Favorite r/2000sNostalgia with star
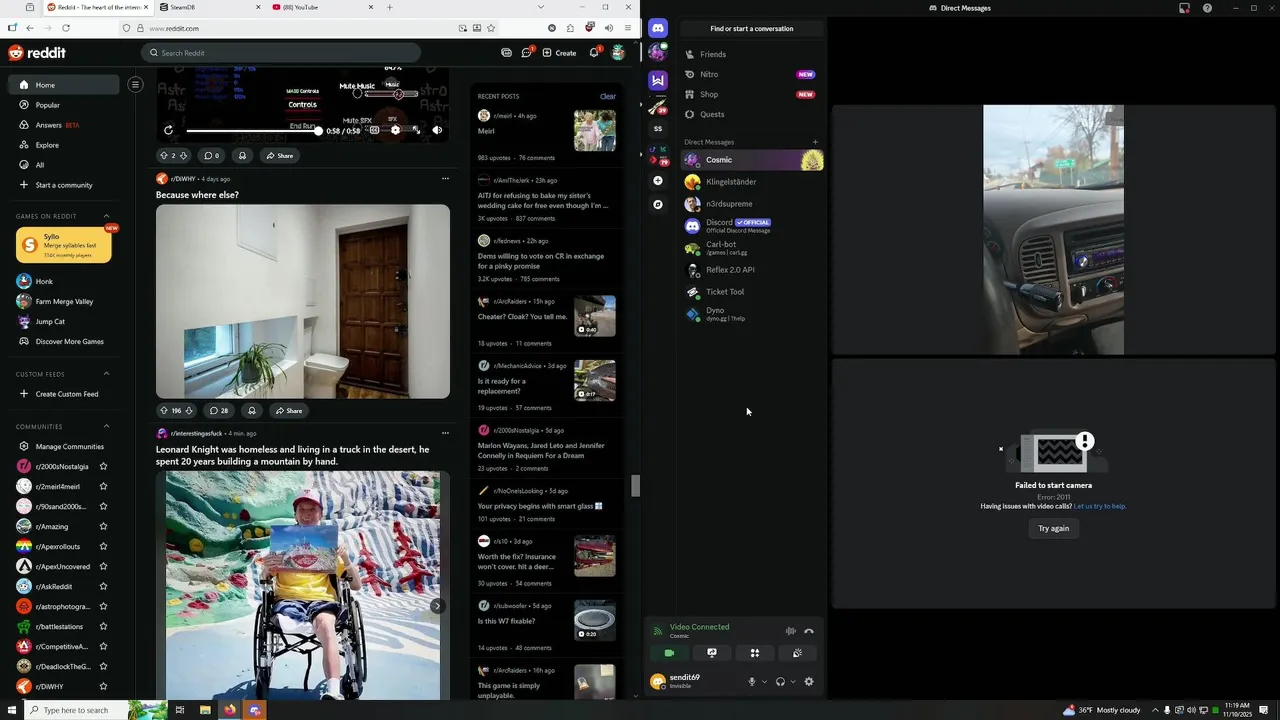 point(103,467)
